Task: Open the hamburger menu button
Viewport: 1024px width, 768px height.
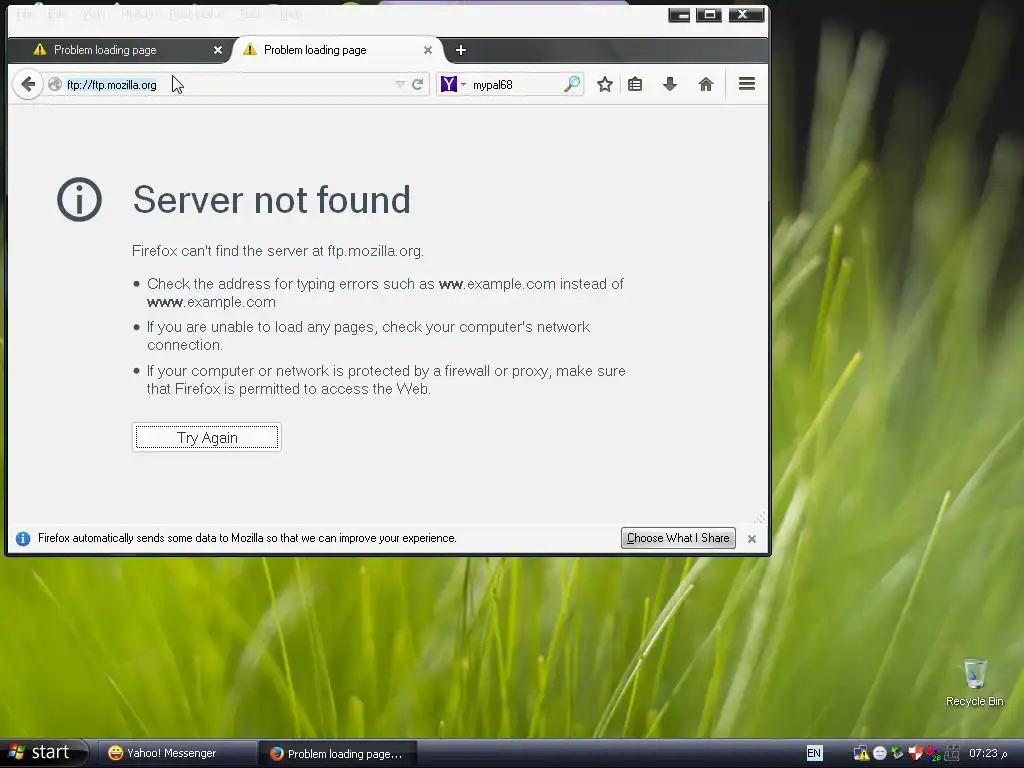Action: point(747,84)
